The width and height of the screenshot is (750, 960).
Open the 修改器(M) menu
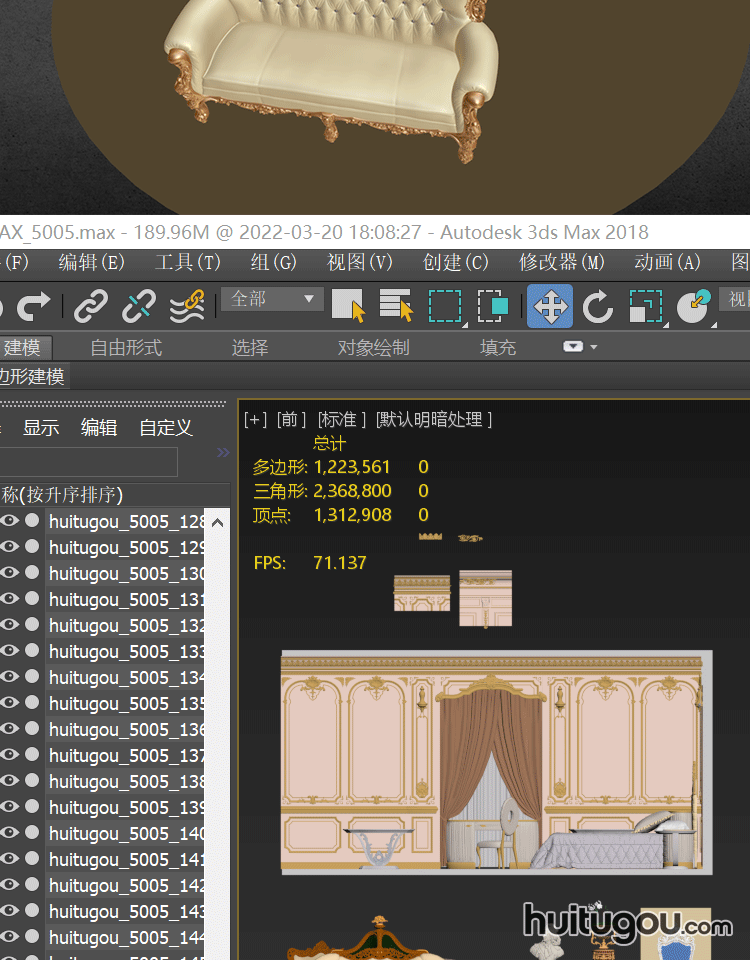(562, 262)
